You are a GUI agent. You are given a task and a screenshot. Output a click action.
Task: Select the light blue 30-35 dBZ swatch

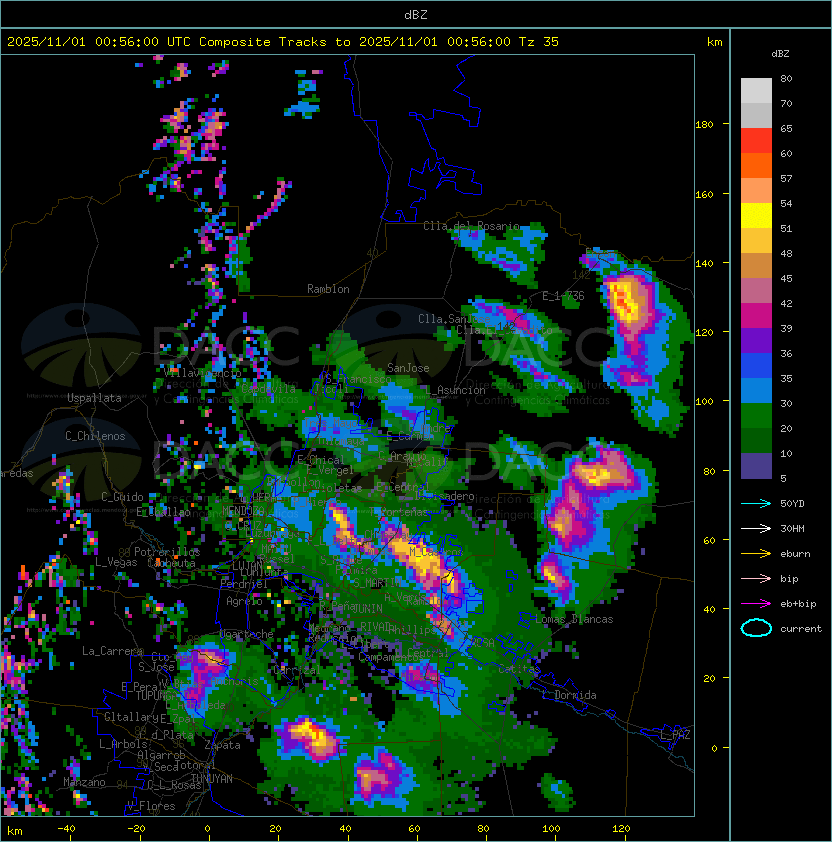(756, 390)
